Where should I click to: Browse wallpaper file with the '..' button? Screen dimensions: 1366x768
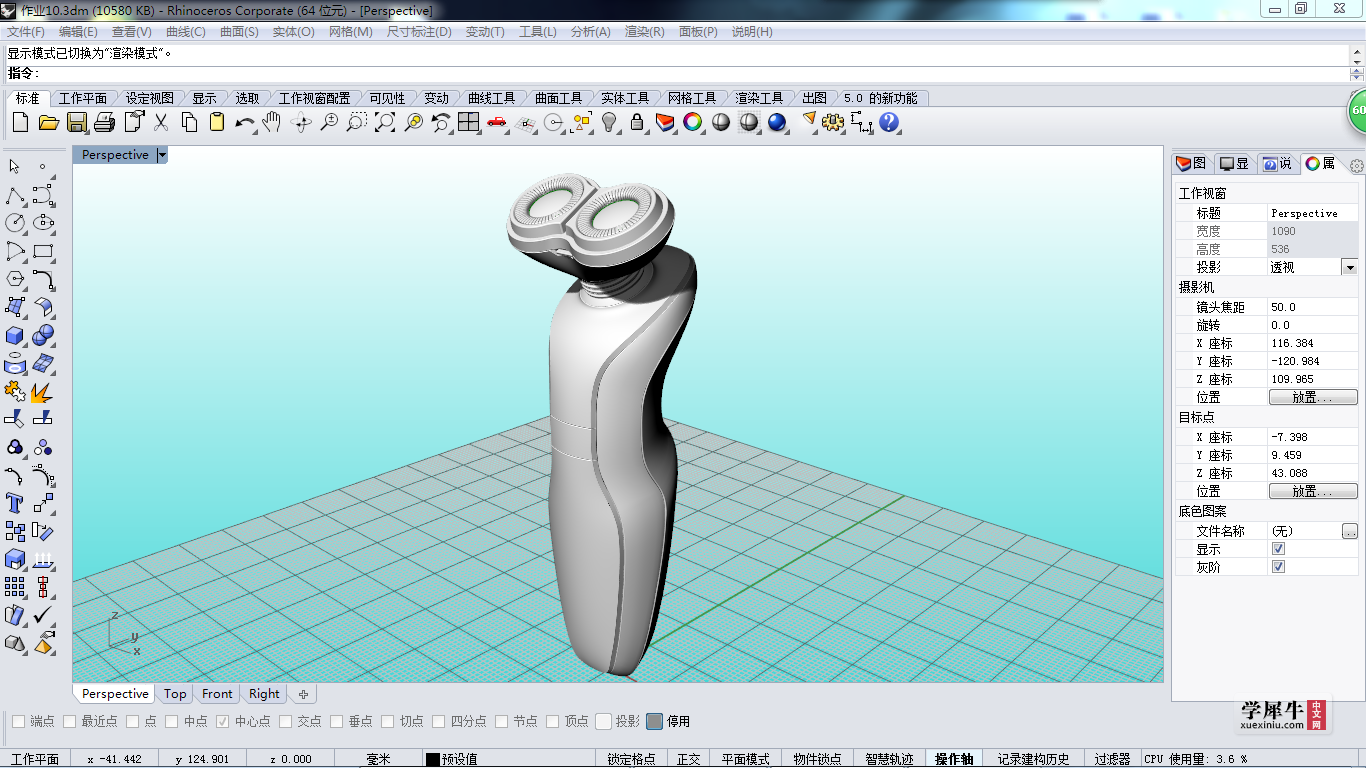click(x=1350, y=531)
